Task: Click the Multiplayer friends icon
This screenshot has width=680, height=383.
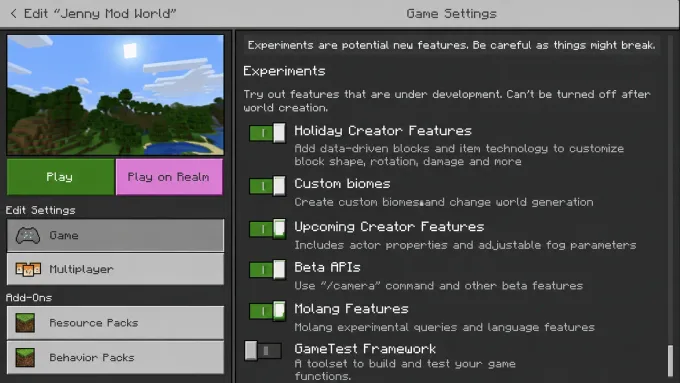Action: point(28,269)
